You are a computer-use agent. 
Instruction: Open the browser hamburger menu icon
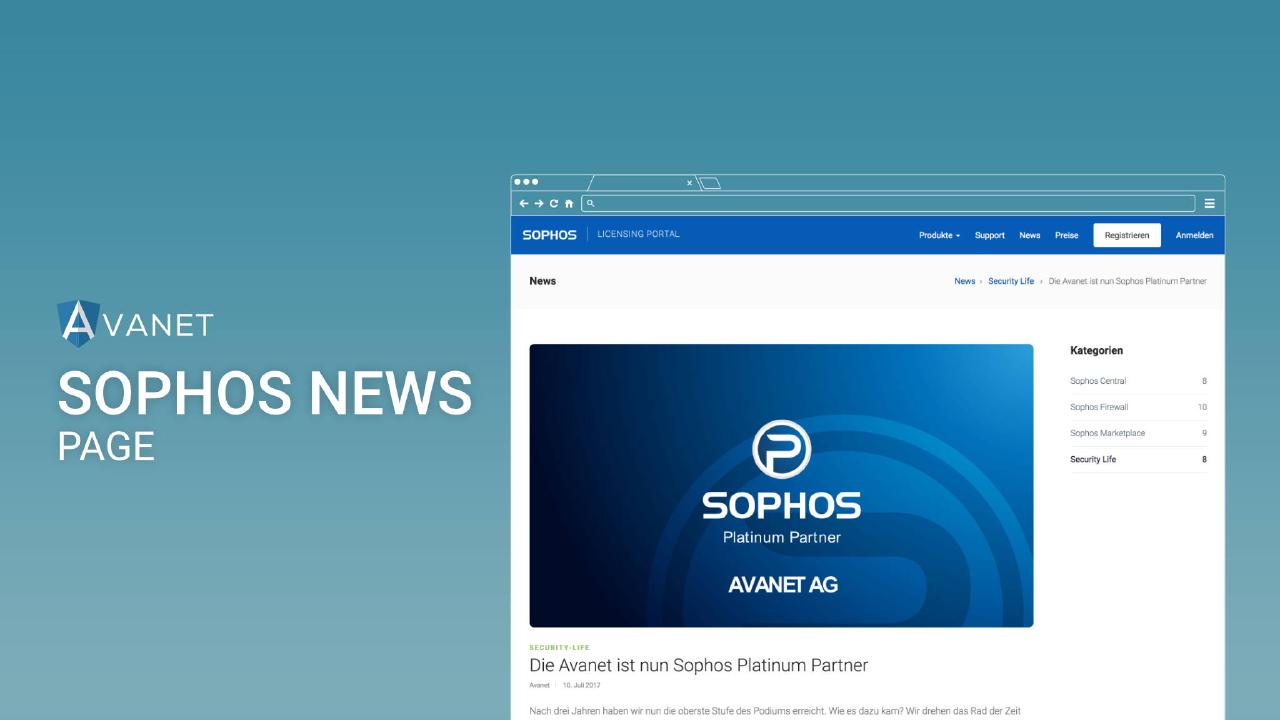click(1210, 202)
